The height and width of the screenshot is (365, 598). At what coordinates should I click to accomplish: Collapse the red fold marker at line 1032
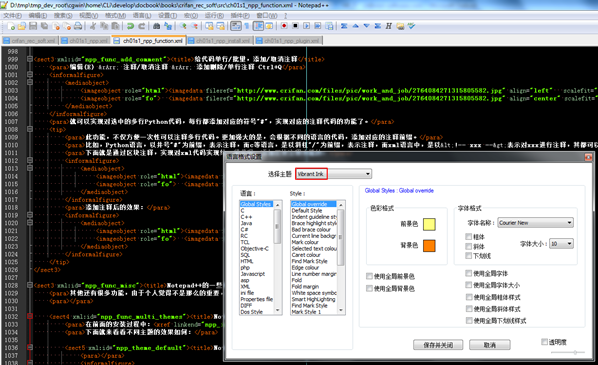point(30,317)
